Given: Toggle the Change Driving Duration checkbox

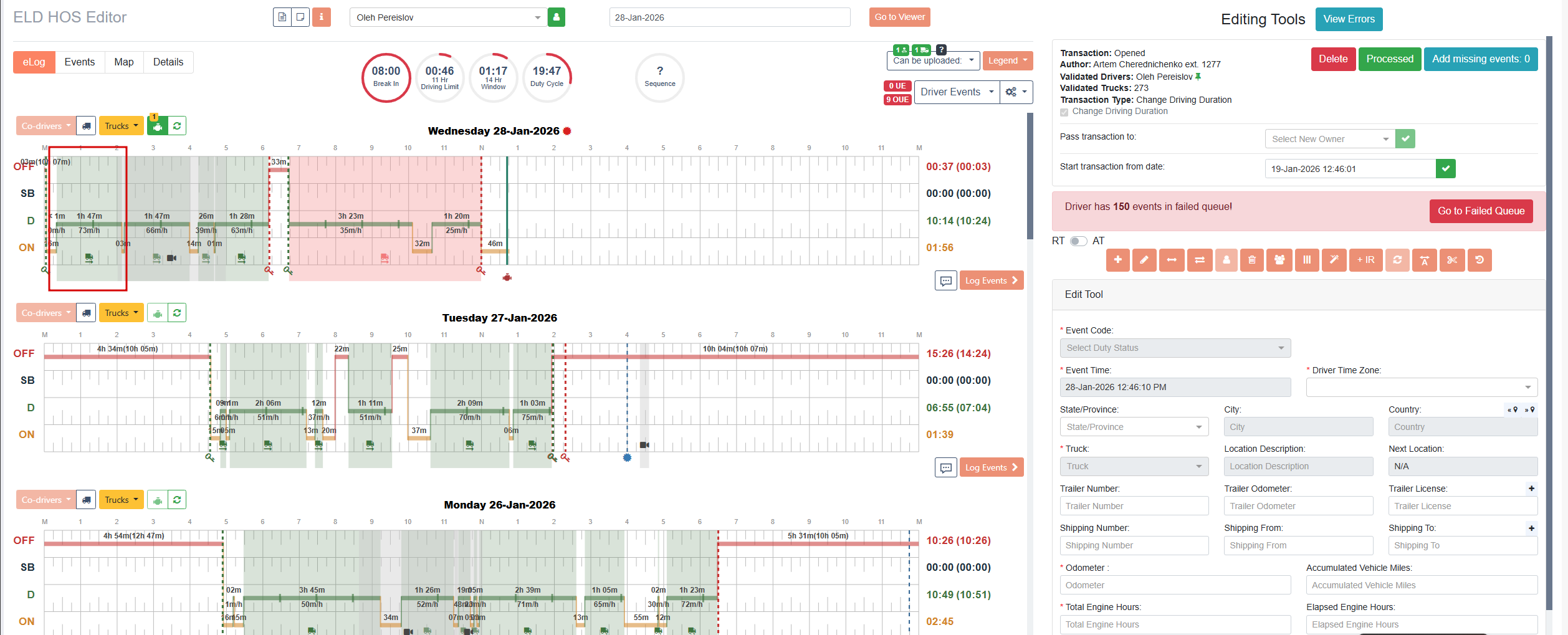Looking at the screenshot, I should (x=1064, y=112).
